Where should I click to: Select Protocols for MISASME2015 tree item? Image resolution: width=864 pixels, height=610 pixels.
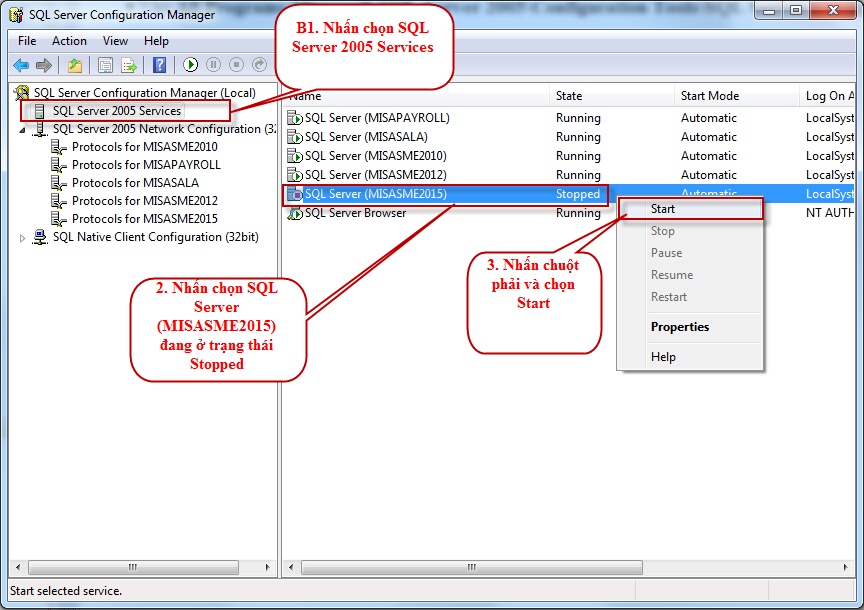tap(144, 219)
